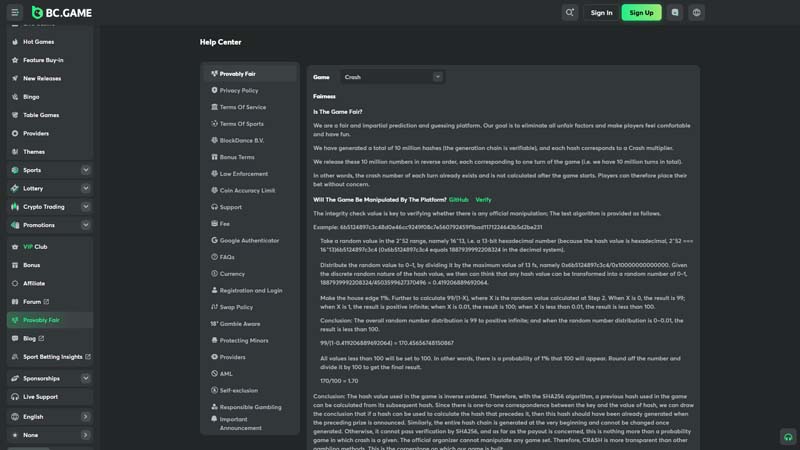Open the green headset support button
The image size is (800, 450).
[x=788, y=437]
